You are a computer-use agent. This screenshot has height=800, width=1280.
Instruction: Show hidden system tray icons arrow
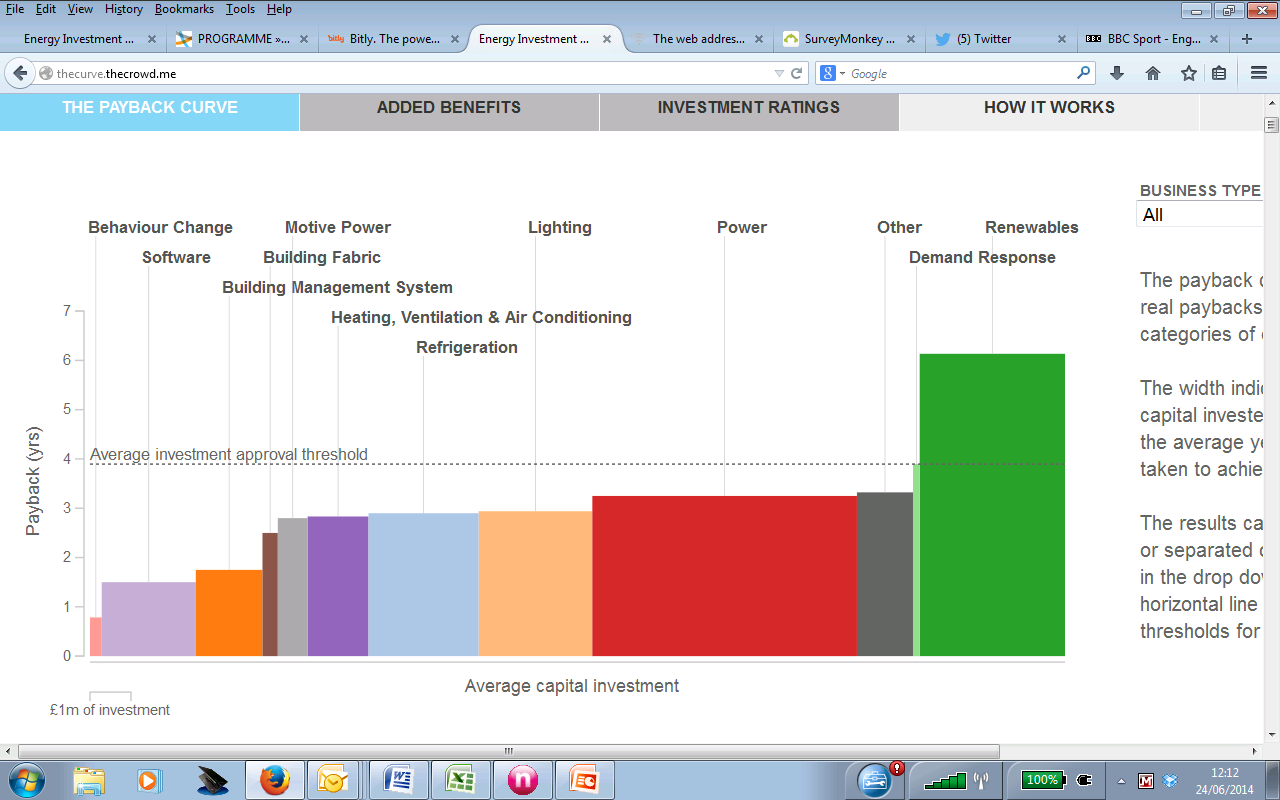point(1121,780)
